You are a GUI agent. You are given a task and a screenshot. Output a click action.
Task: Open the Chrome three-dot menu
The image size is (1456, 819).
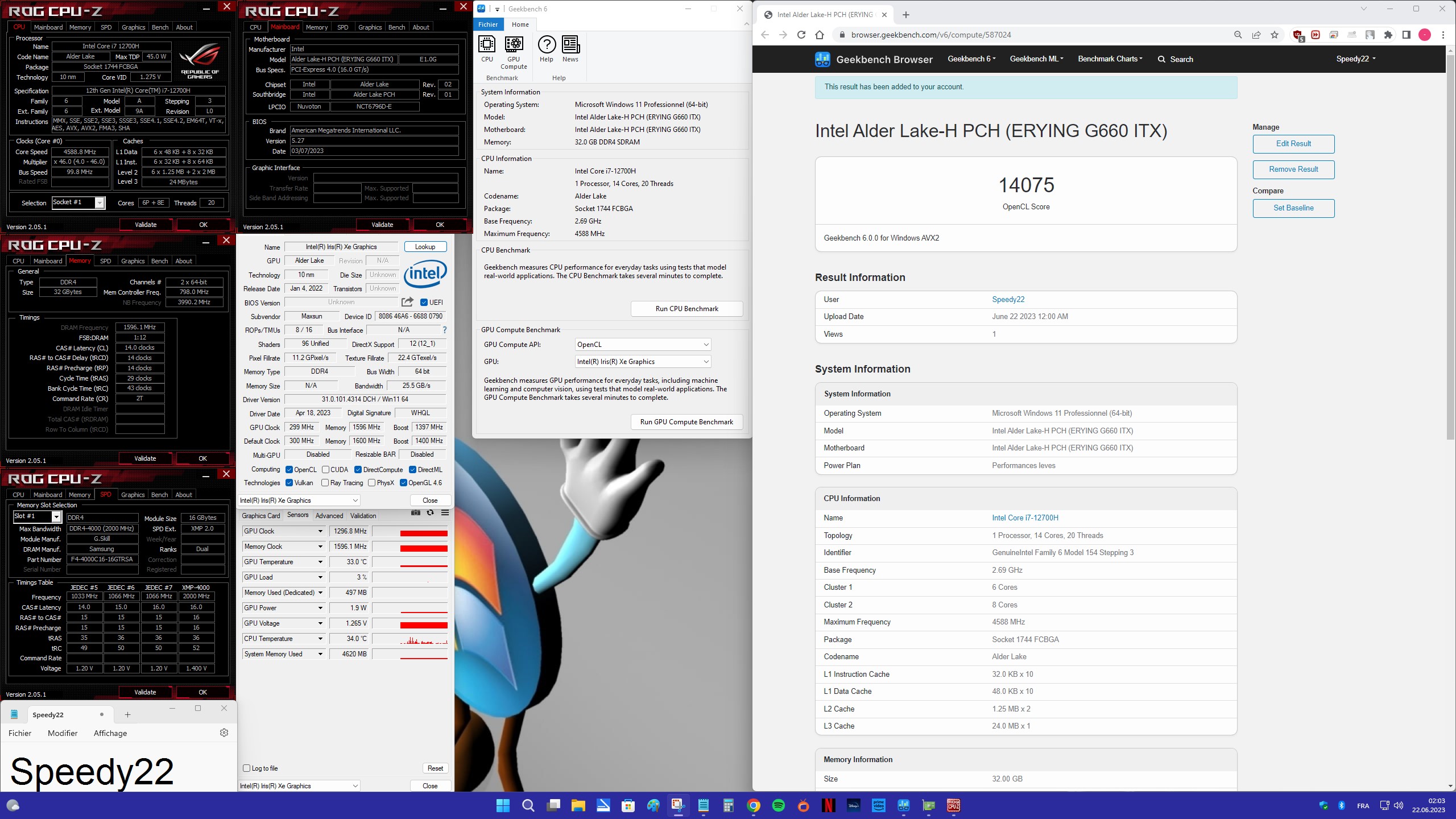point(1443,35)
